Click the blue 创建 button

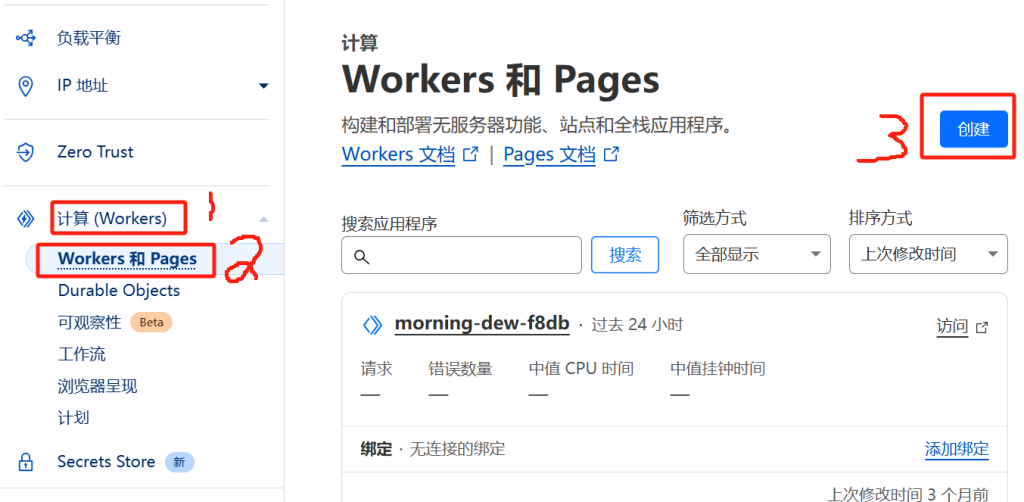[974, 129]
